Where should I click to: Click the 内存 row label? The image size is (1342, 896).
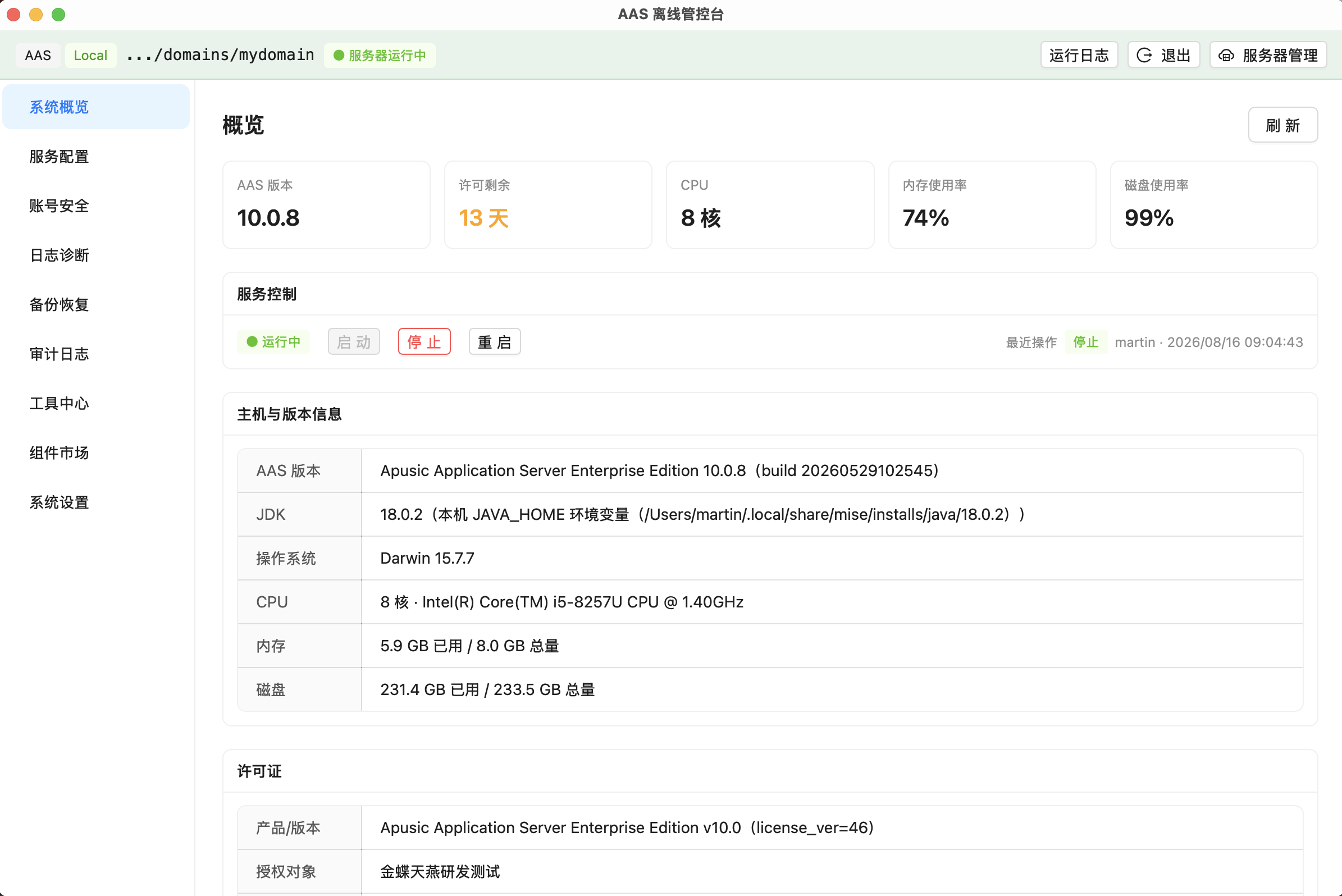pyautogui.click(x=271, y=646)
